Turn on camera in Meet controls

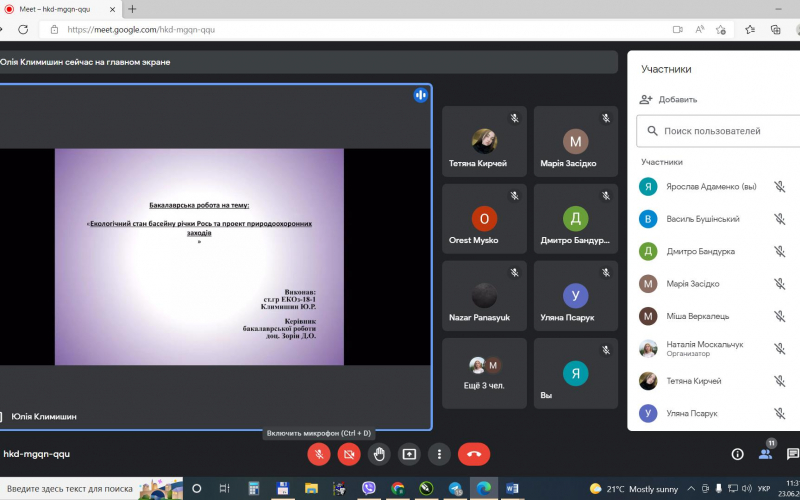tap(349, 454)
